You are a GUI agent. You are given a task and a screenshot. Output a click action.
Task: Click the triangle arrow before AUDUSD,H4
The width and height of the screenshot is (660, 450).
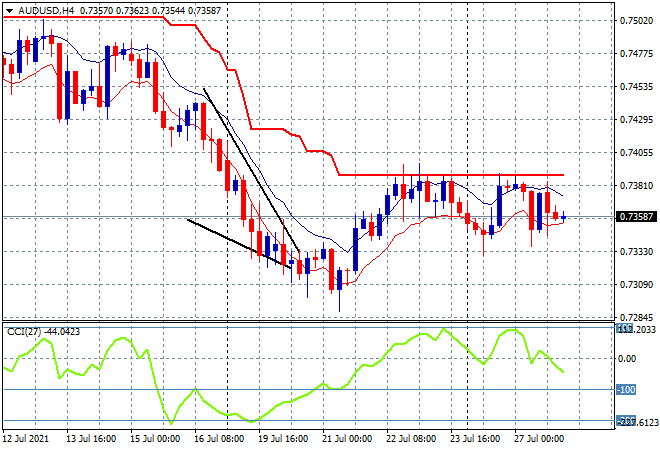(9, 11)
